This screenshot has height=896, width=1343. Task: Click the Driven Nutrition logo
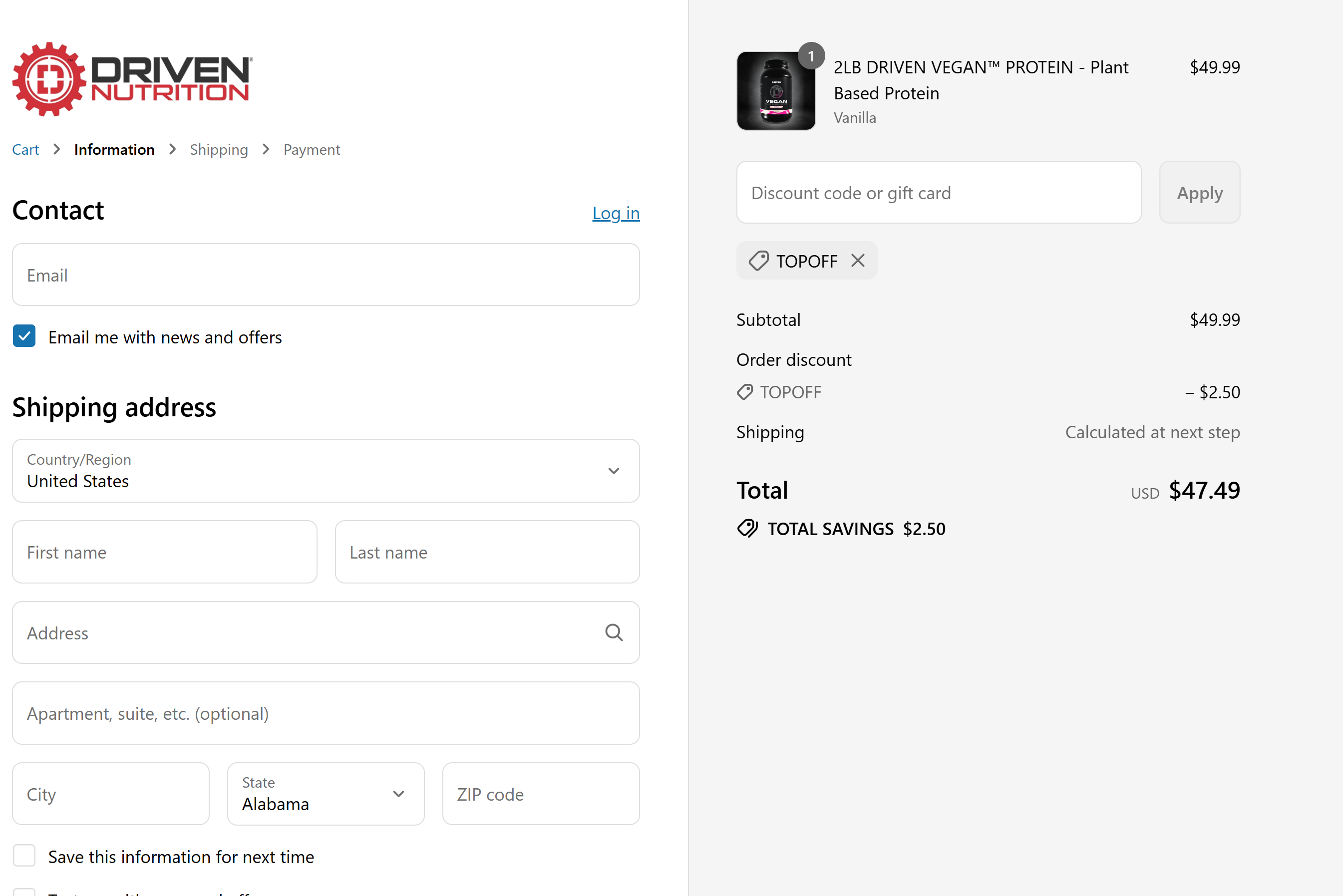(132, 79)
